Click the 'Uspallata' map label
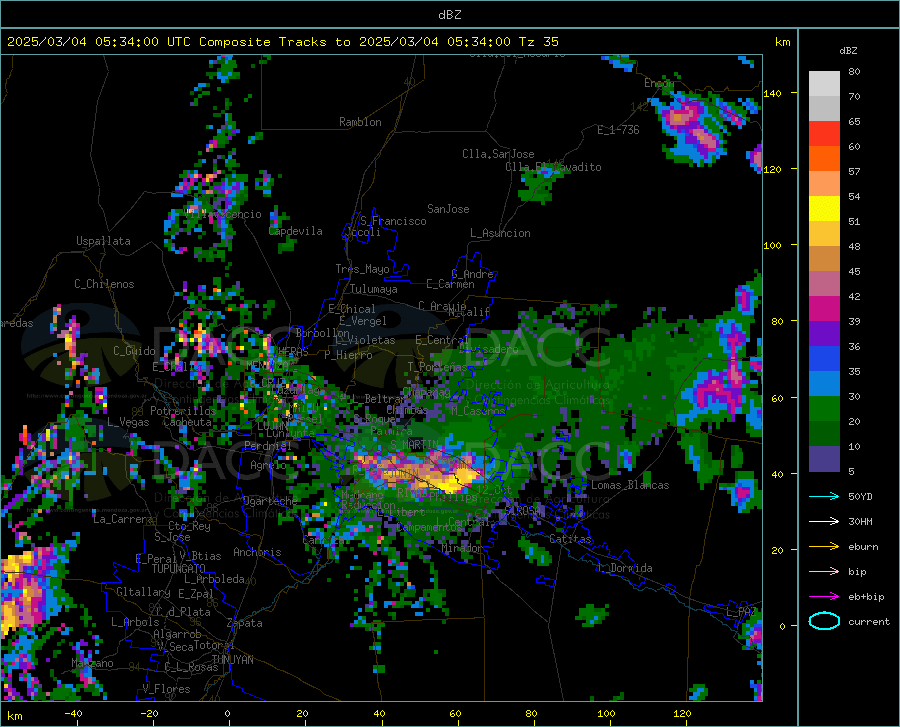Image resolution: width=900 pixels, height=727 pixels. [103, 241]
